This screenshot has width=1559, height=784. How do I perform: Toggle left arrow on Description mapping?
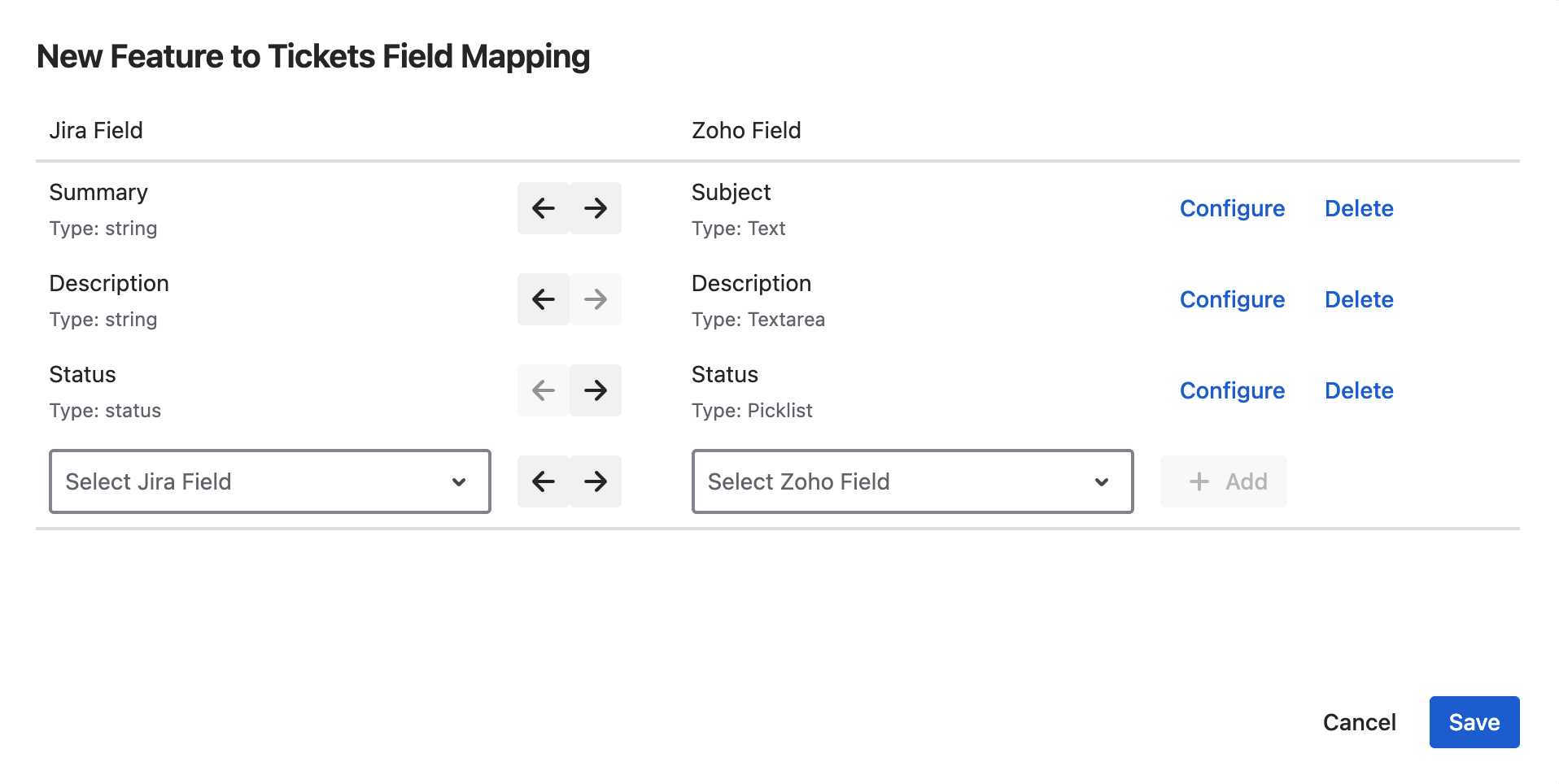pos(544,299)
